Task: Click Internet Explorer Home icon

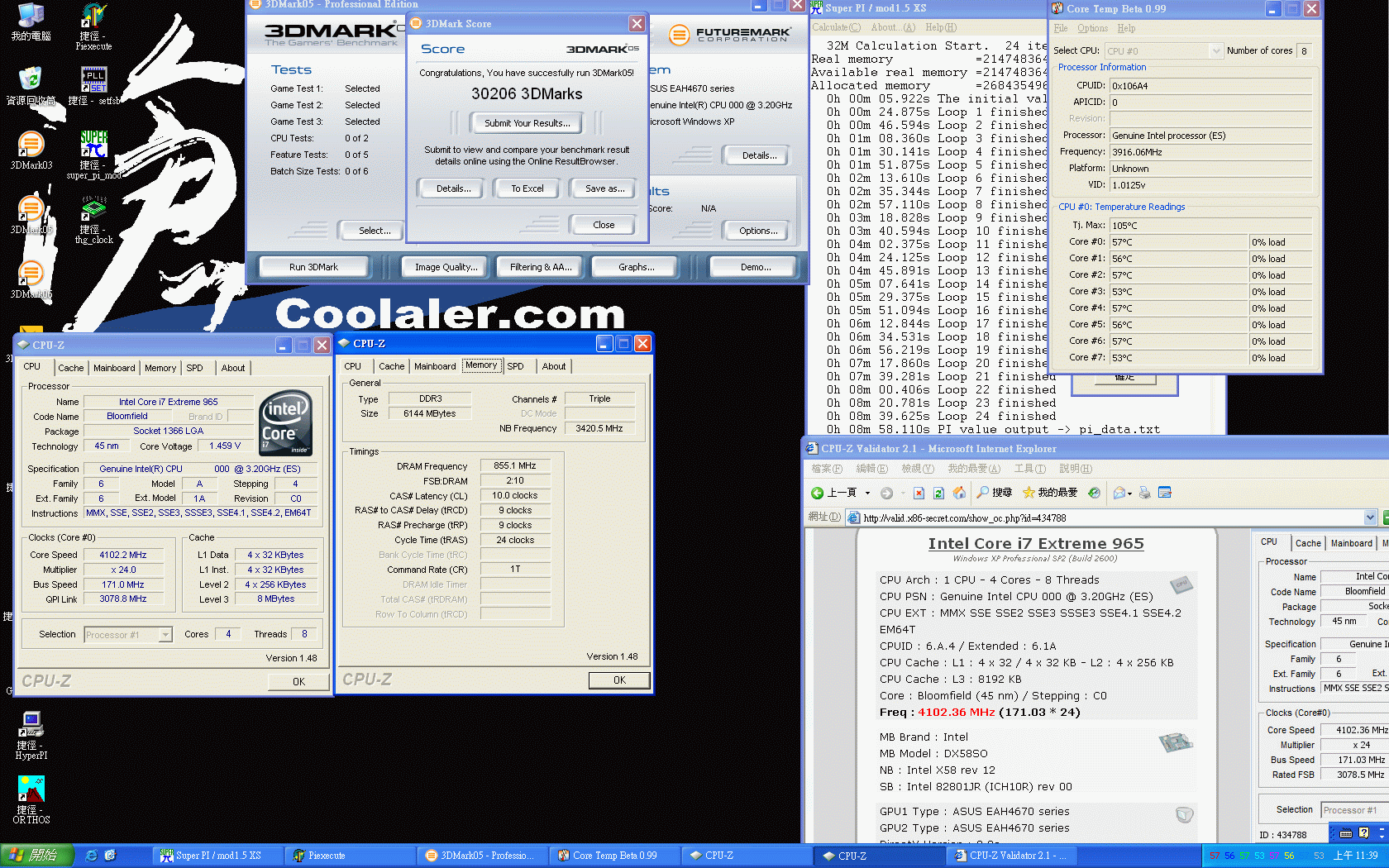Action: (x=959, y=493)
